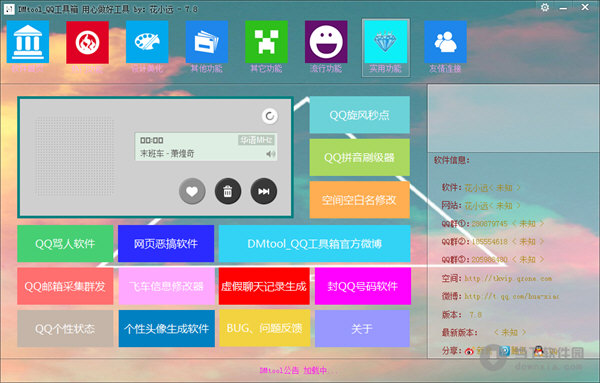Click the 华语MHz channel label
The height and width of the screenshot is (383, 600).
point(256,140)
